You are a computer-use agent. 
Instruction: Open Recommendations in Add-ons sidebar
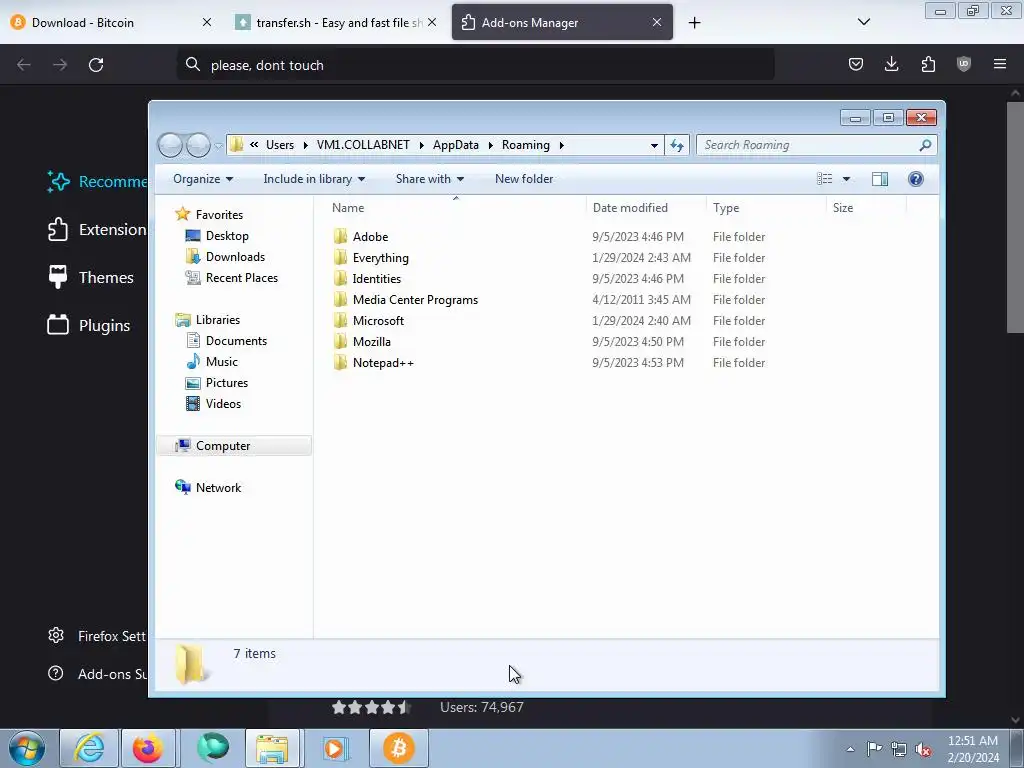pos(97,182)
